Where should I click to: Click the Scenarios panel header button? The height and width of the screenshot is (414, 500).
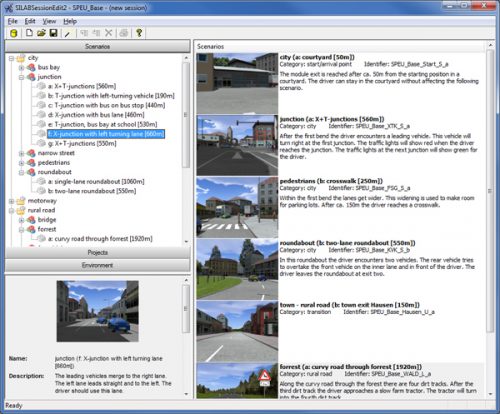[97, 46]
